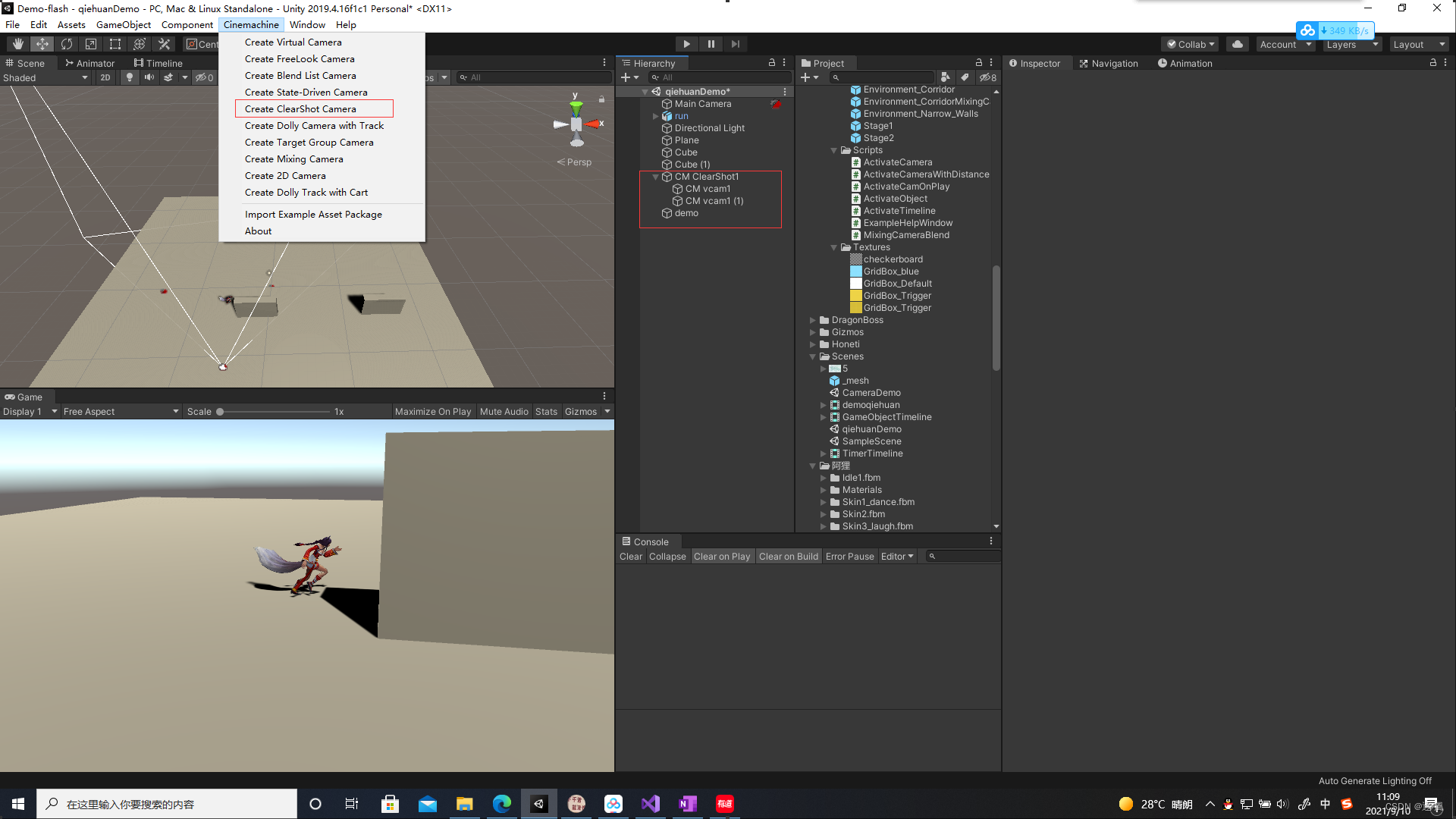Select the Move tool

point(42,44)
